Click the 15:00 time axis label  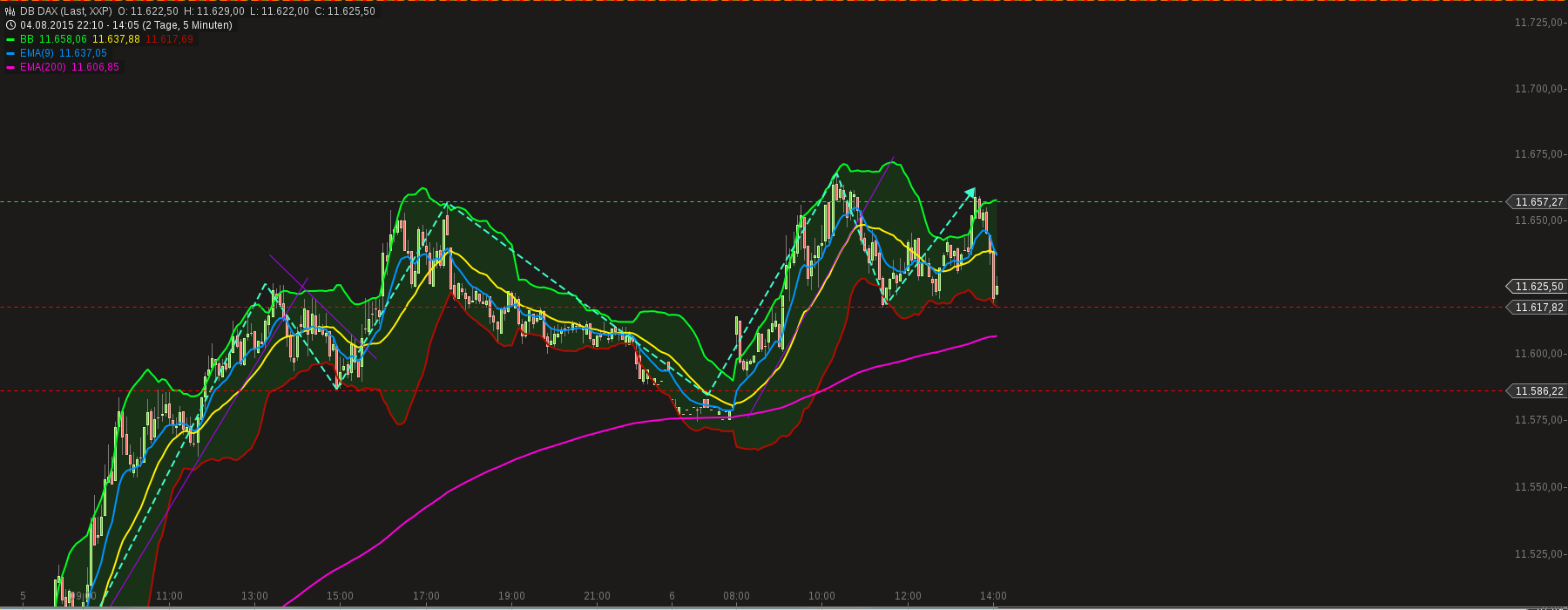340,596
